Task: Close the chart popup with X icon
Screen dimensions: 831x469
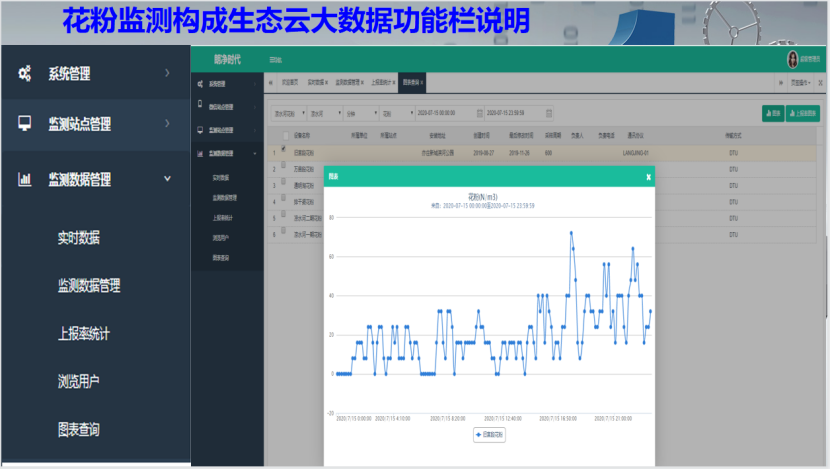Action: [648, 177]
